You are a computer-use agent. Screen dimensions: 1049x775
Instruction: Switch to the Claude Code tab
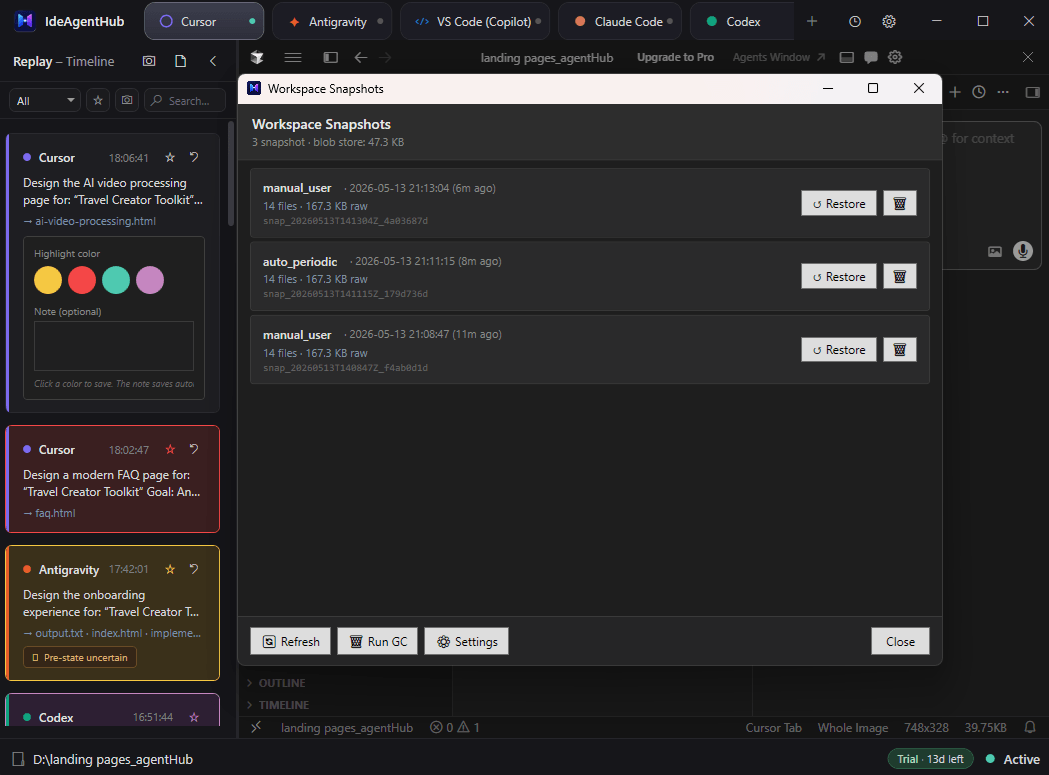point(620,21)
